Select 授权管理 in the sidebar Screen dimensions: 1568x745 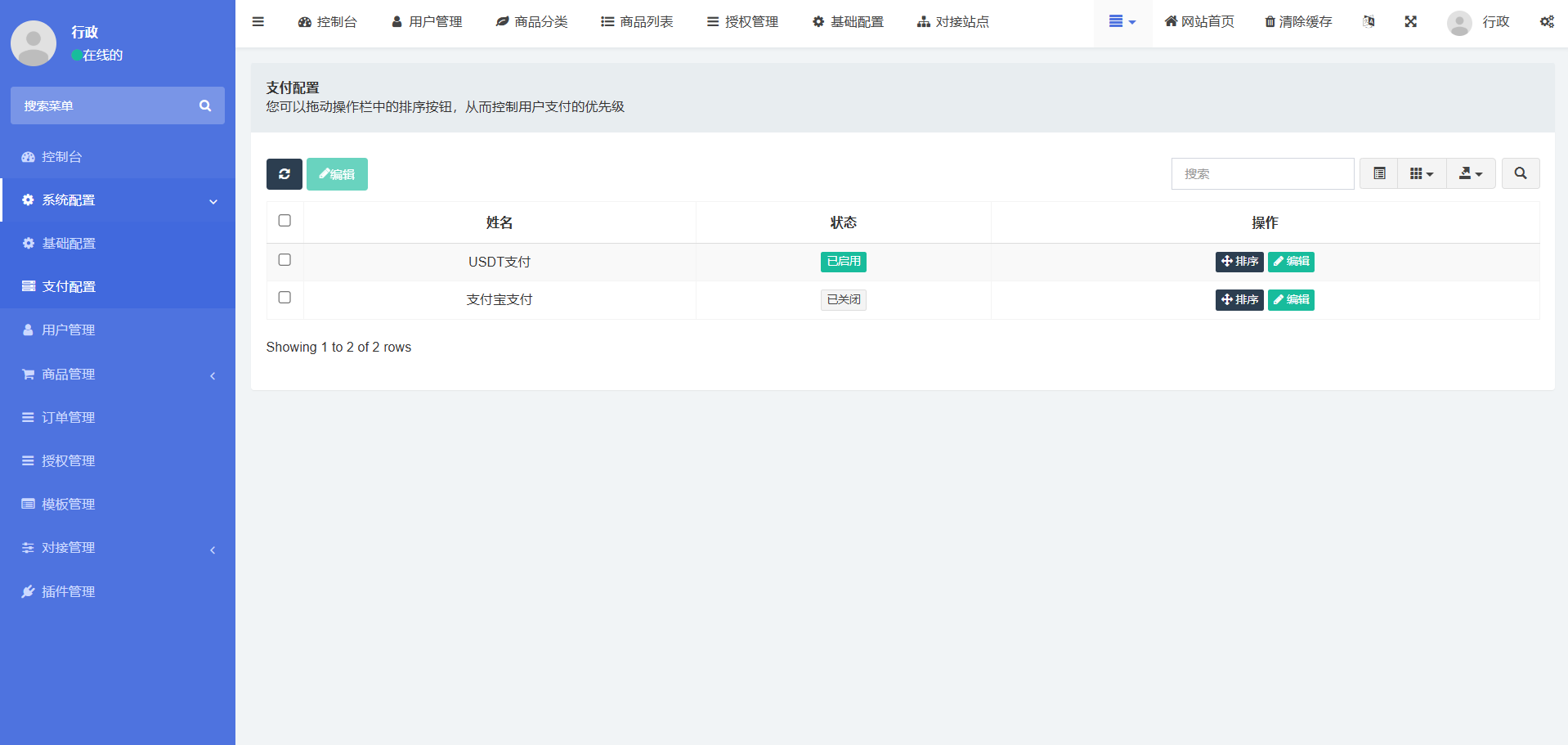[x=118, y=461]
